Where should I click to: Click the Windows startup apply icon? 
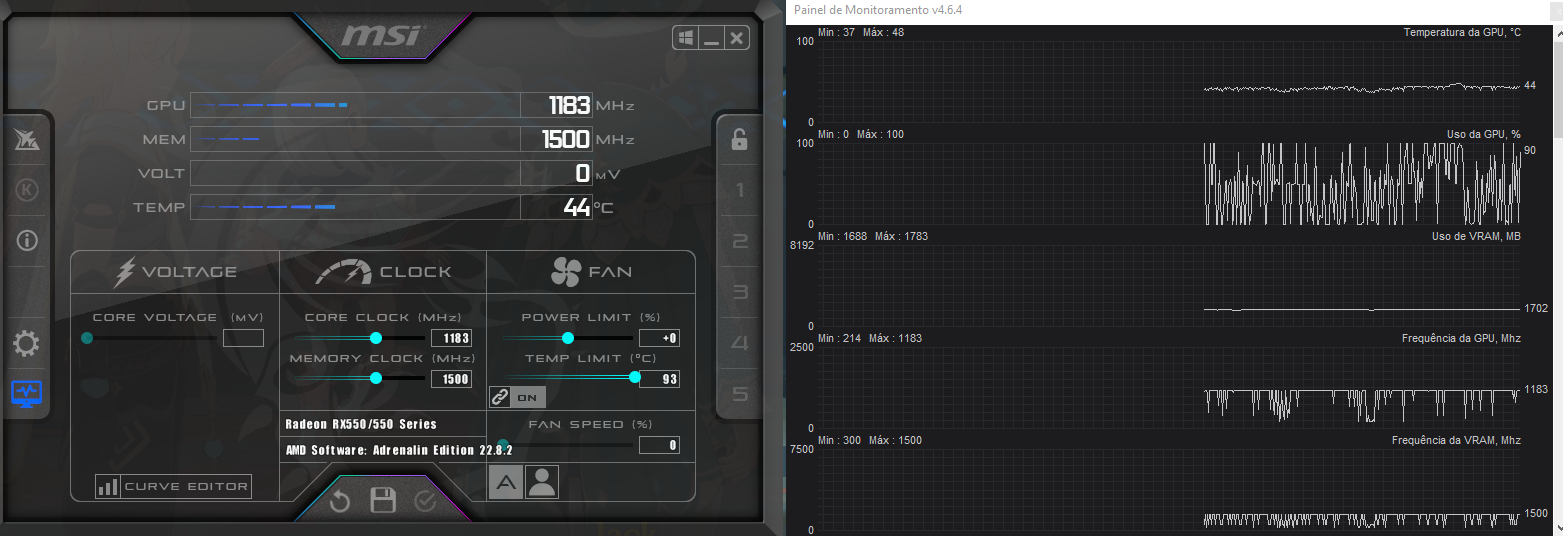[686, 38]
